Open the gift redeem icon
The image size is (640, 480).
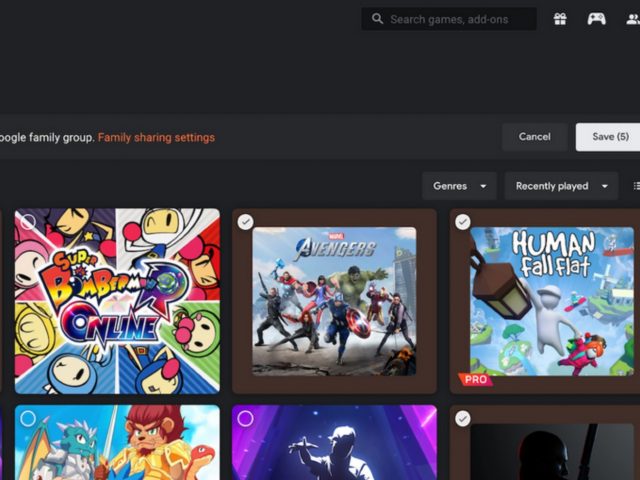pyautogui.click(x=560, y=19)
